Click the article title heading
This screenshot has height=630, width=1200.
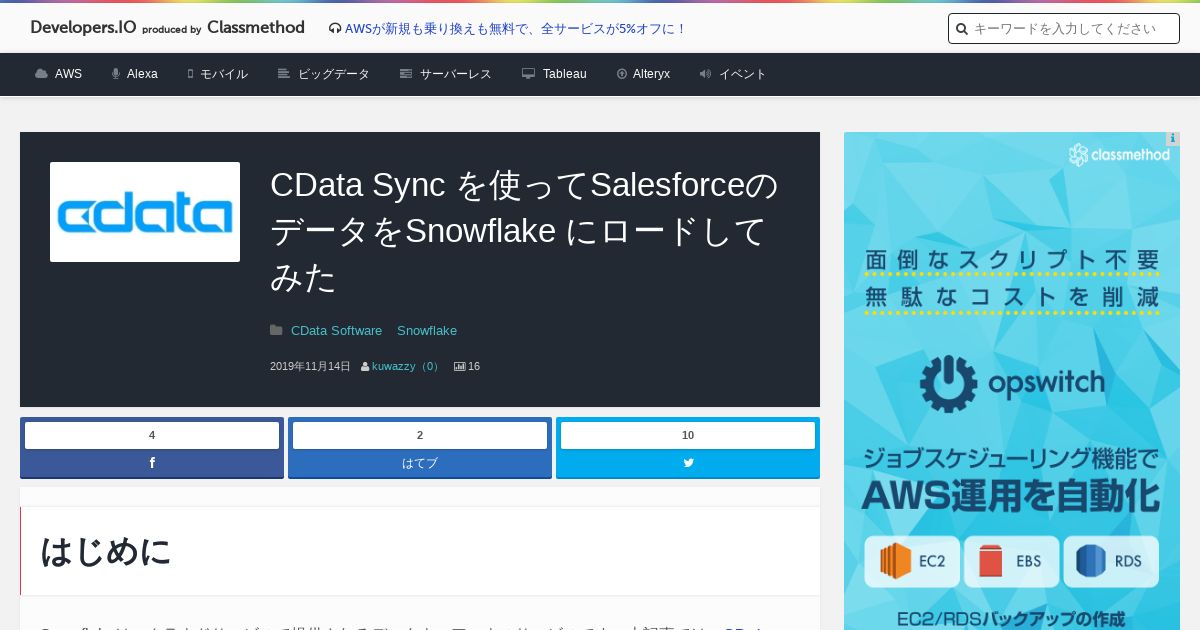(x=524, y=231)
